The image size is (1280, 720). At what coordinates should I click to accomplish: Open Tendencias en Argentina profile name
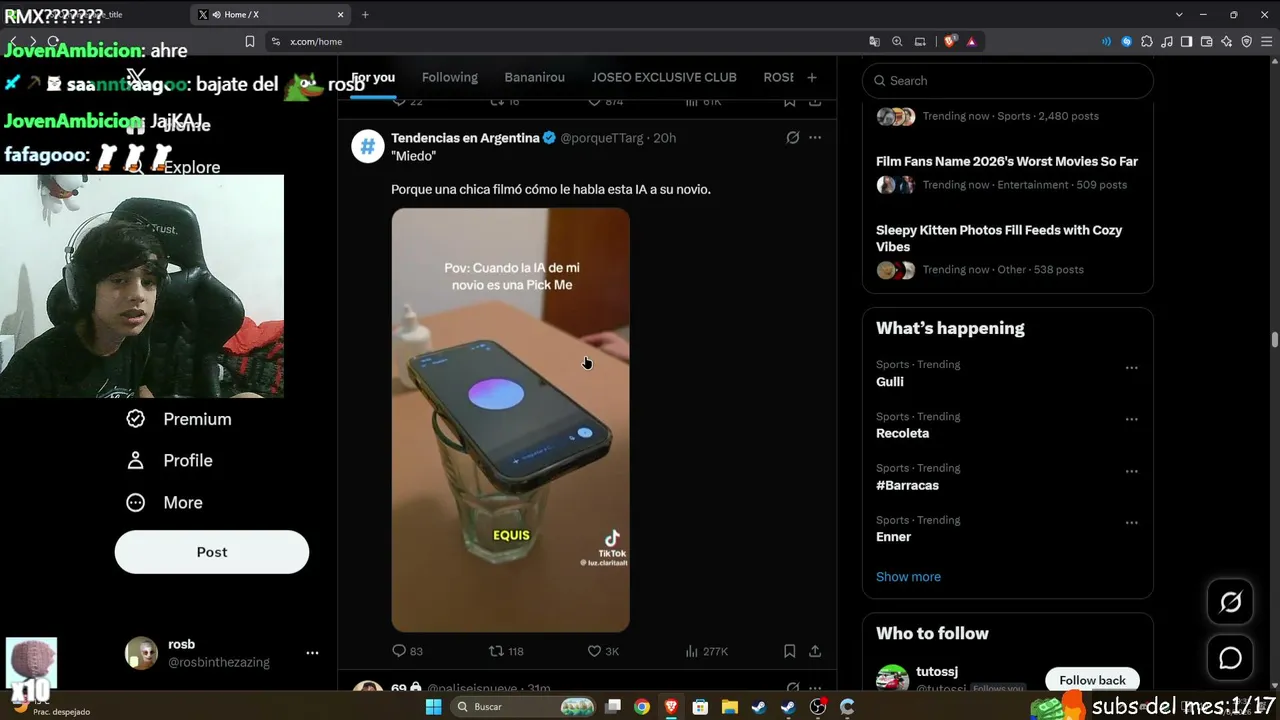(465, 138)
